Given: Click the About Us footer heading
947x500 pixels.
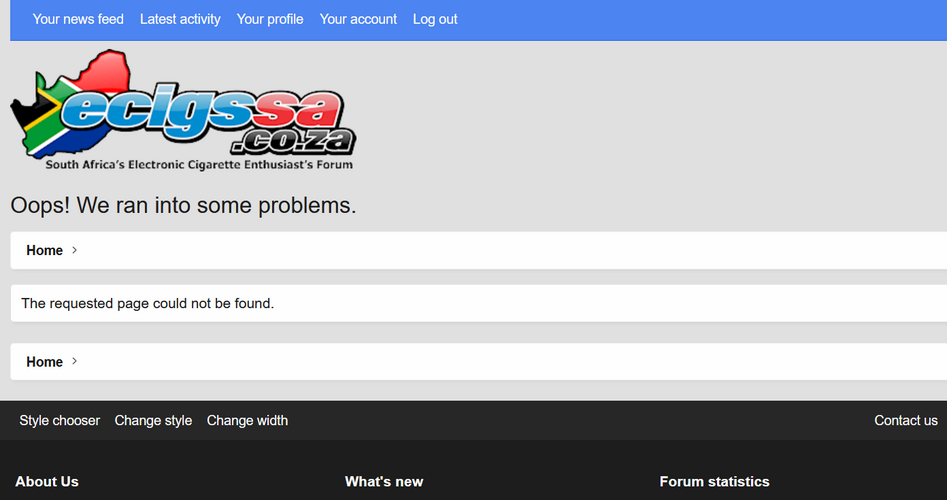Looking at the screenshot, I should tap(47, 481).
